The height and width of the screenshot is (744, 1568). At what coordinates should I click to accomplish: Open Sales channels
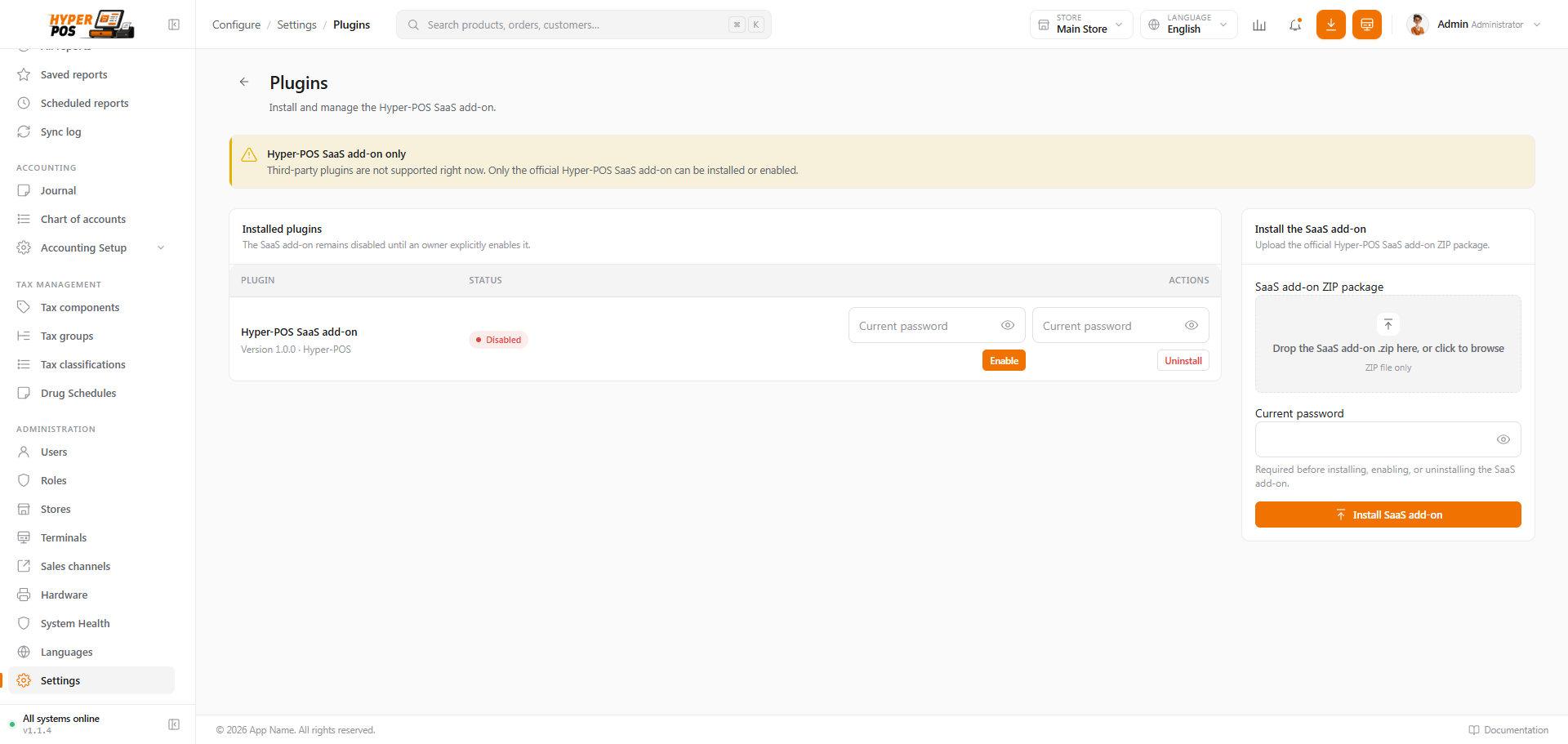pyautogui.click(x=91, y=567)
